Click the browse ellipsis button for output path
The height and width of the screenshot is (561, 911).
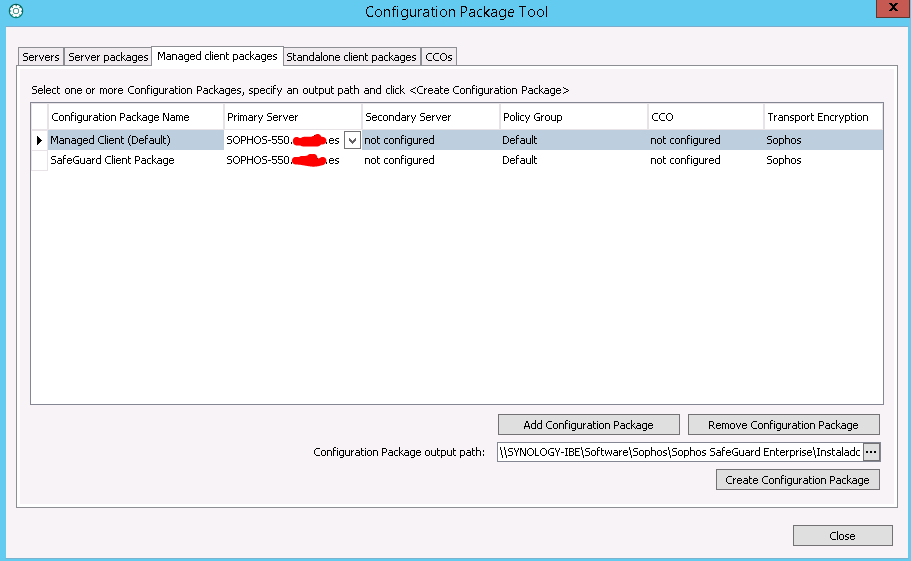tap(871, 452)
